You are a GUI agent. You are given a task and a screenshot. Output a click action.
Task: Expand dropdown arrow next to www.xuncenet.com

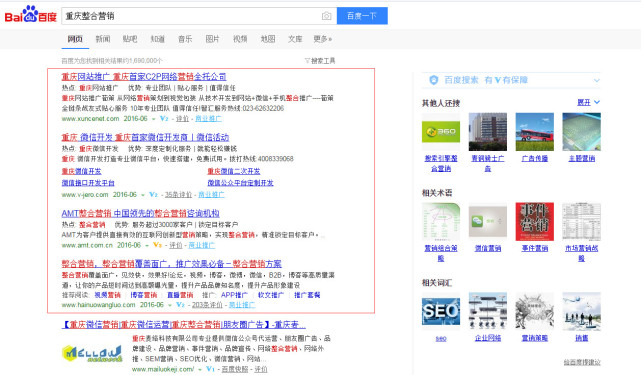coord(154,119)
